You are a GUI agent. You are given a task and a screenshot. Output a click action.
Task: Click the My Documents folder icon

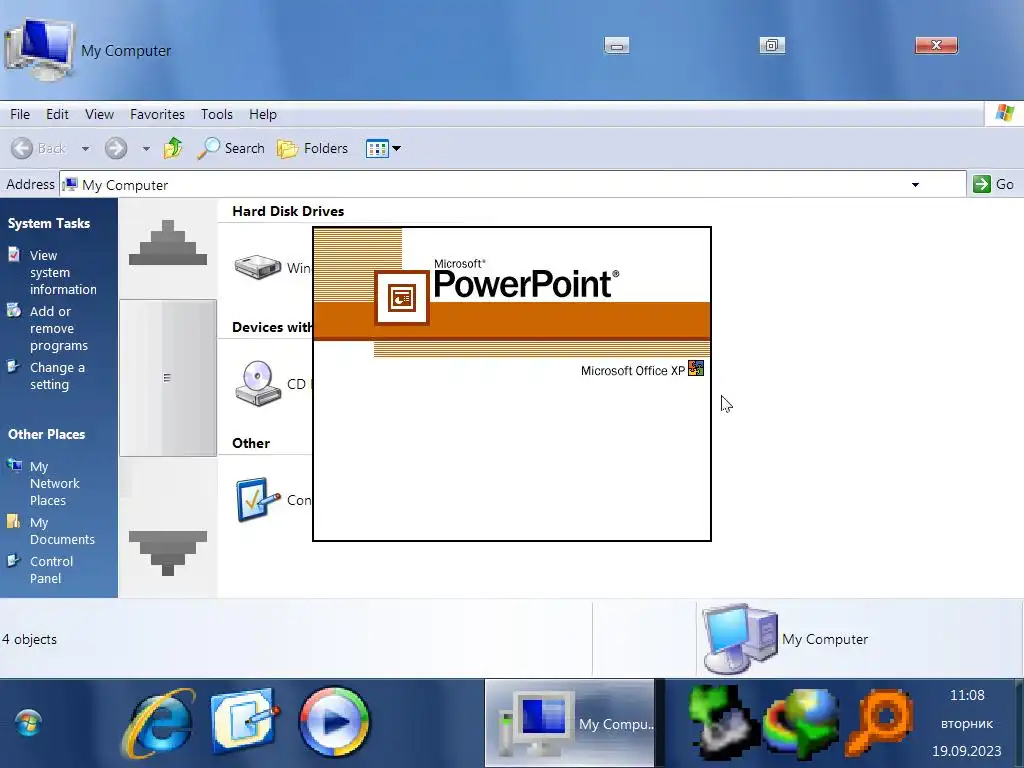(14, 521)
